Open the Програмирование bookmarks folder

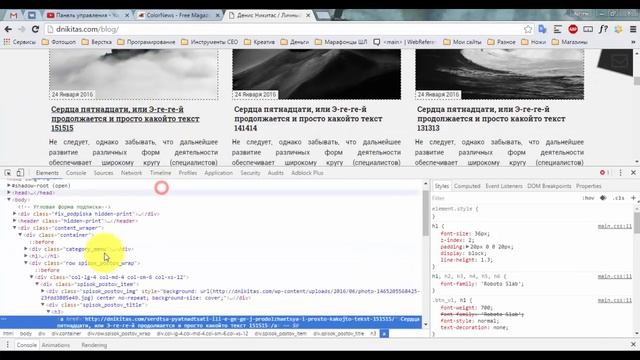point(146,42)
